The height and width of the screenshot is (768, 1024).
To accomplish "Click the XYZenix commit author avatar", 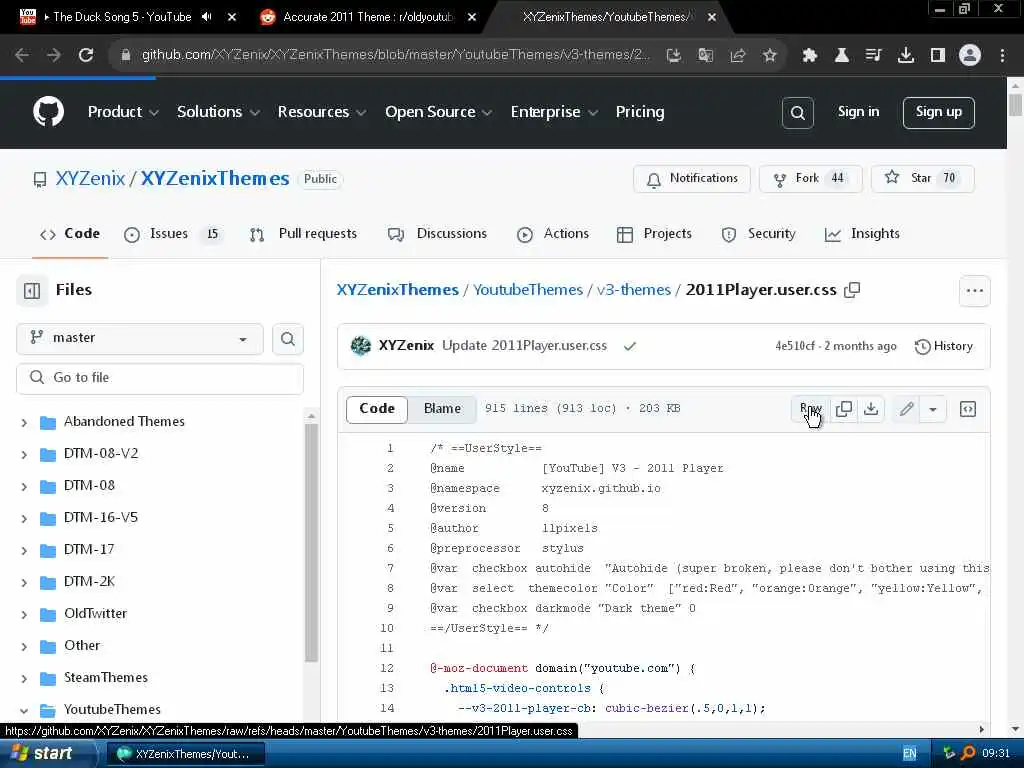I will [360, 345].
